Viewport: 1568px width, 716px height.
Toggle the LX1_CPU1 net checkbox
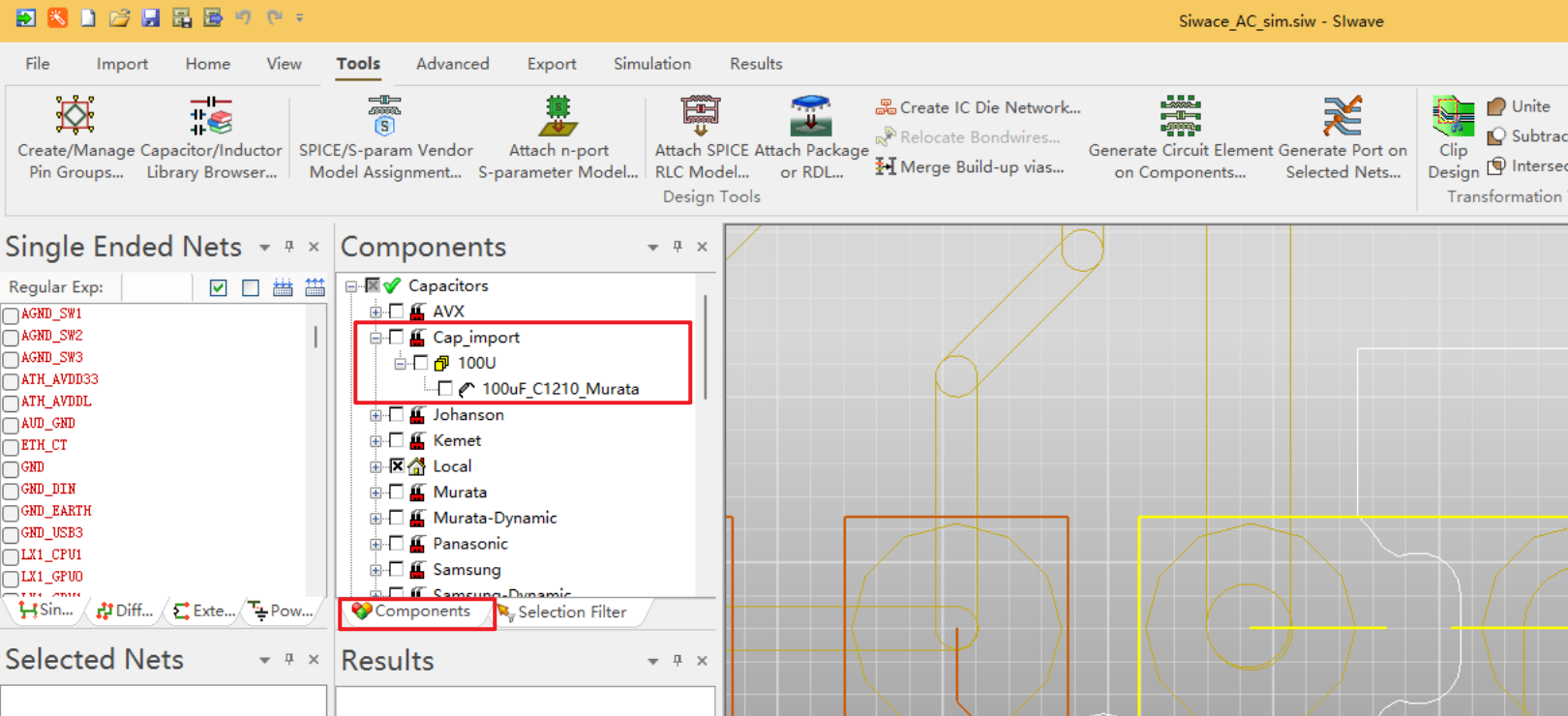(11, 557)
